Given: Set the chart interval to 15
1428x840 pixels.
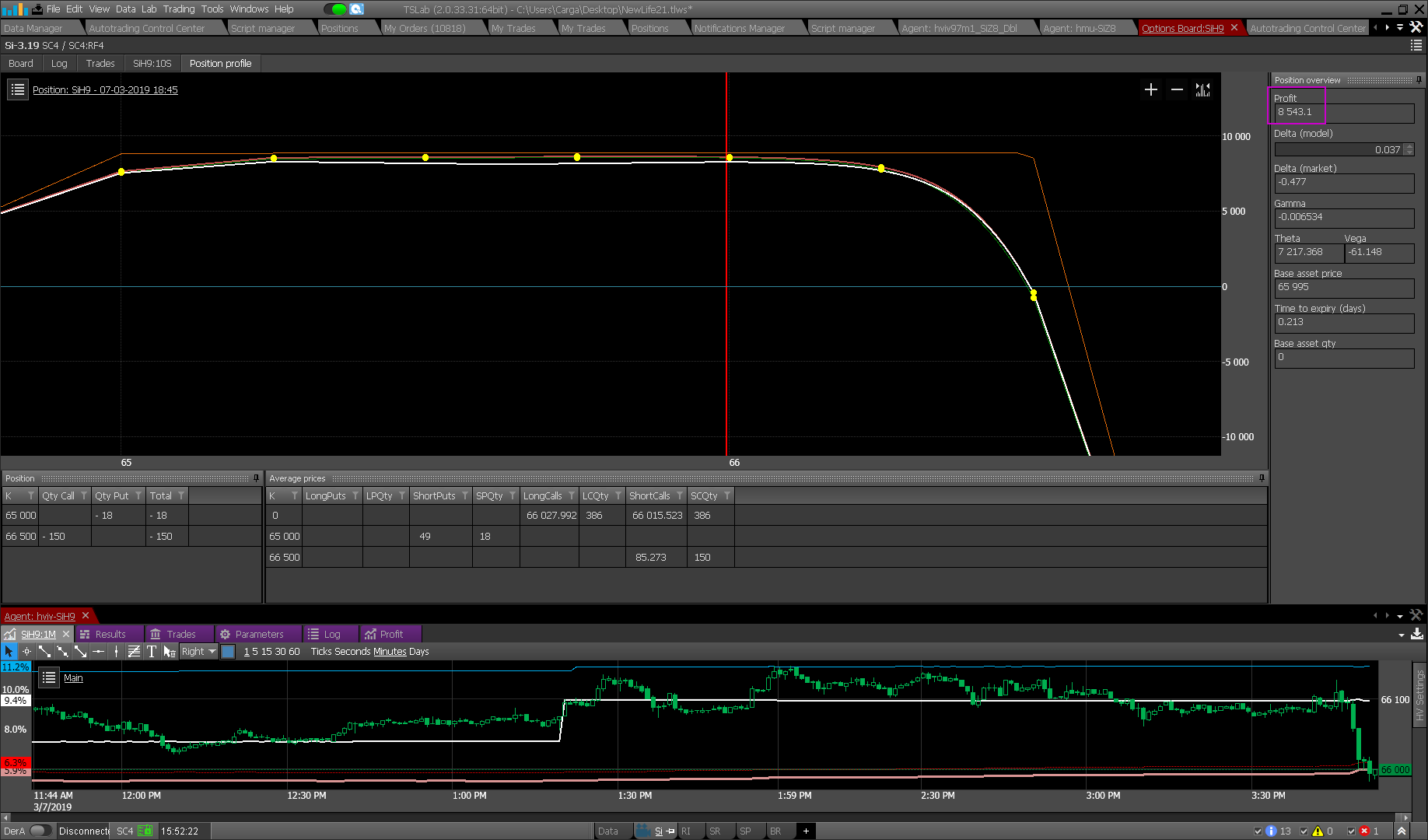Looking at the screenshot, I should [x=266, y=652].
